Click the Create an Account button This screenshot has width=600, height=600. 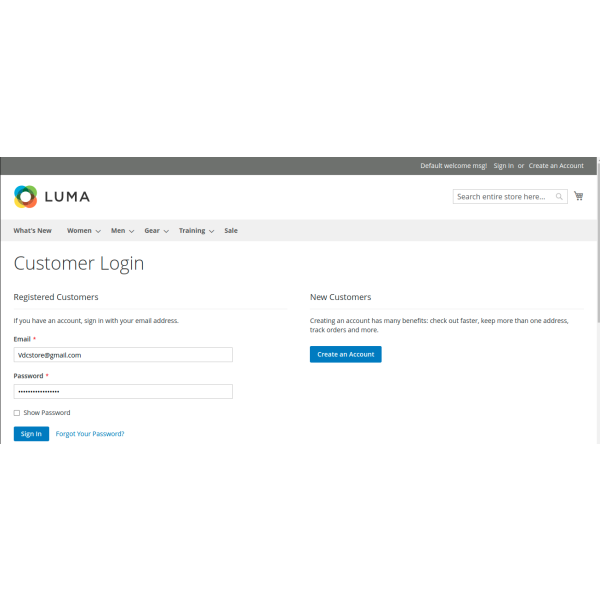pos(345,354)
